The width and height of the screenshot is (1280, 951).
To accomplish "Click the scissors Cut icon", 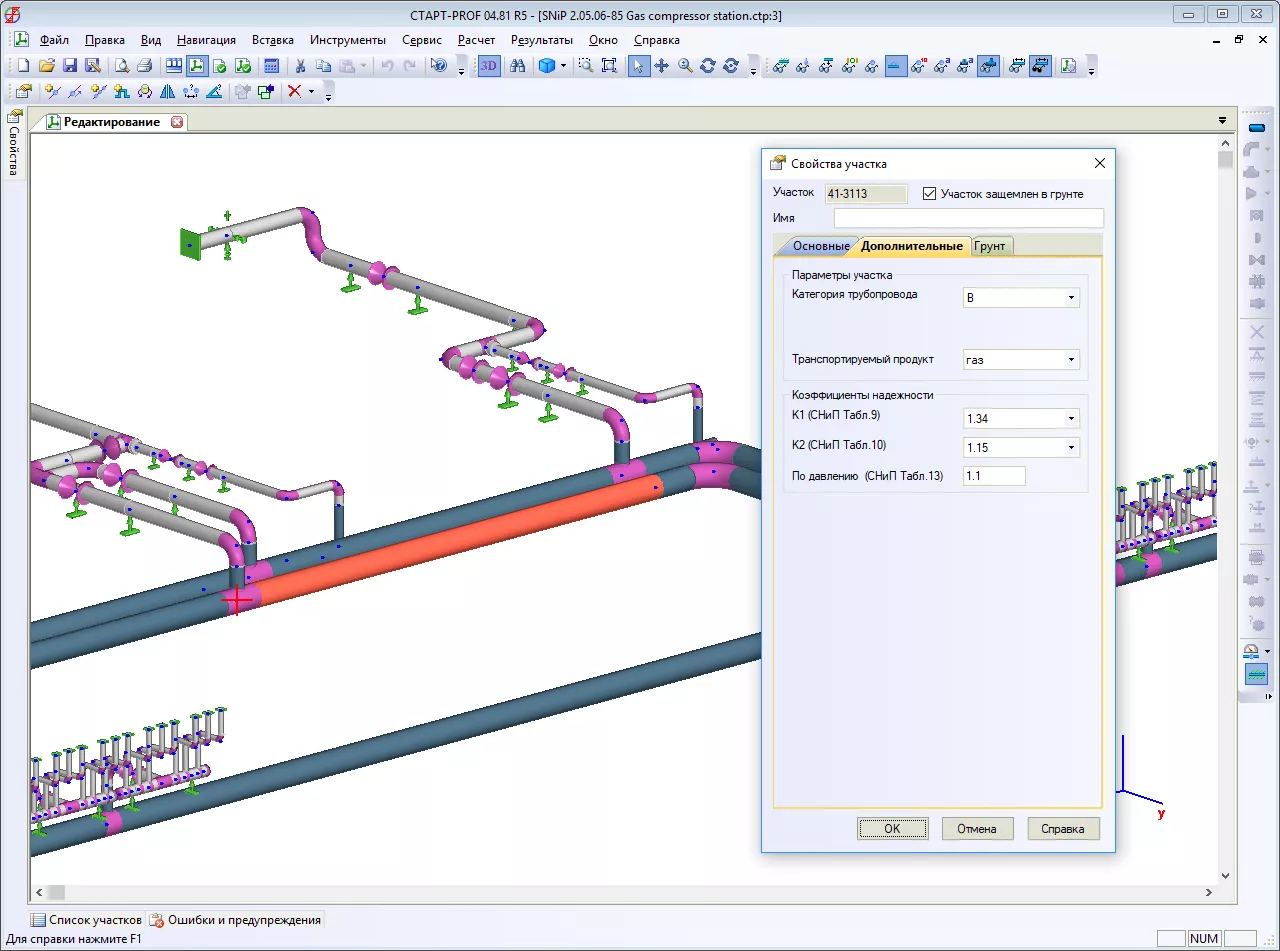I will pos(299,66).
